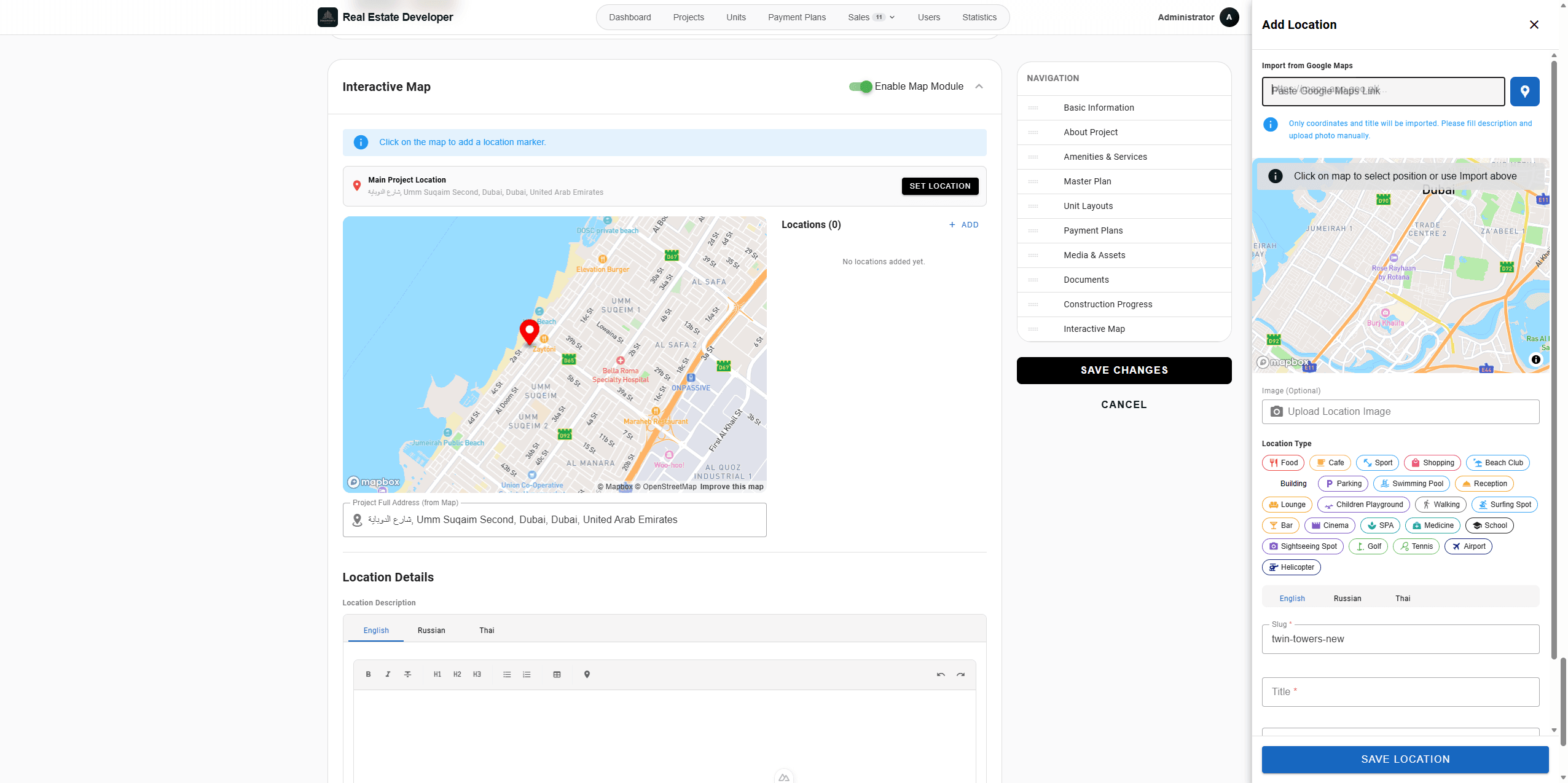The height and width of the screenshot is (783, 1568).
Task: Insert numbered list in editor
Action: [527, 674]
